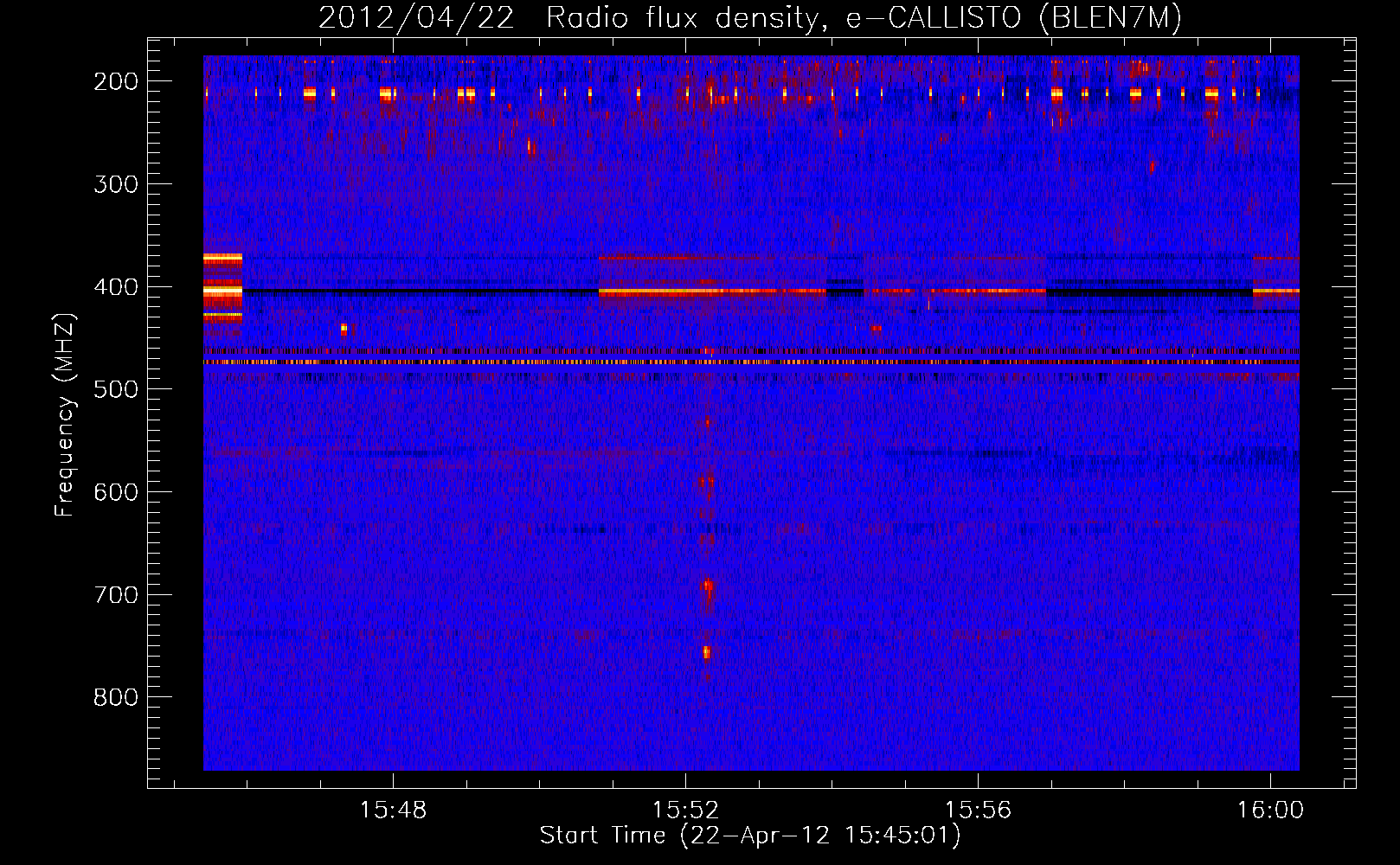Click the small bright spot near 440 MHz at 15:47

coord(344,329)
